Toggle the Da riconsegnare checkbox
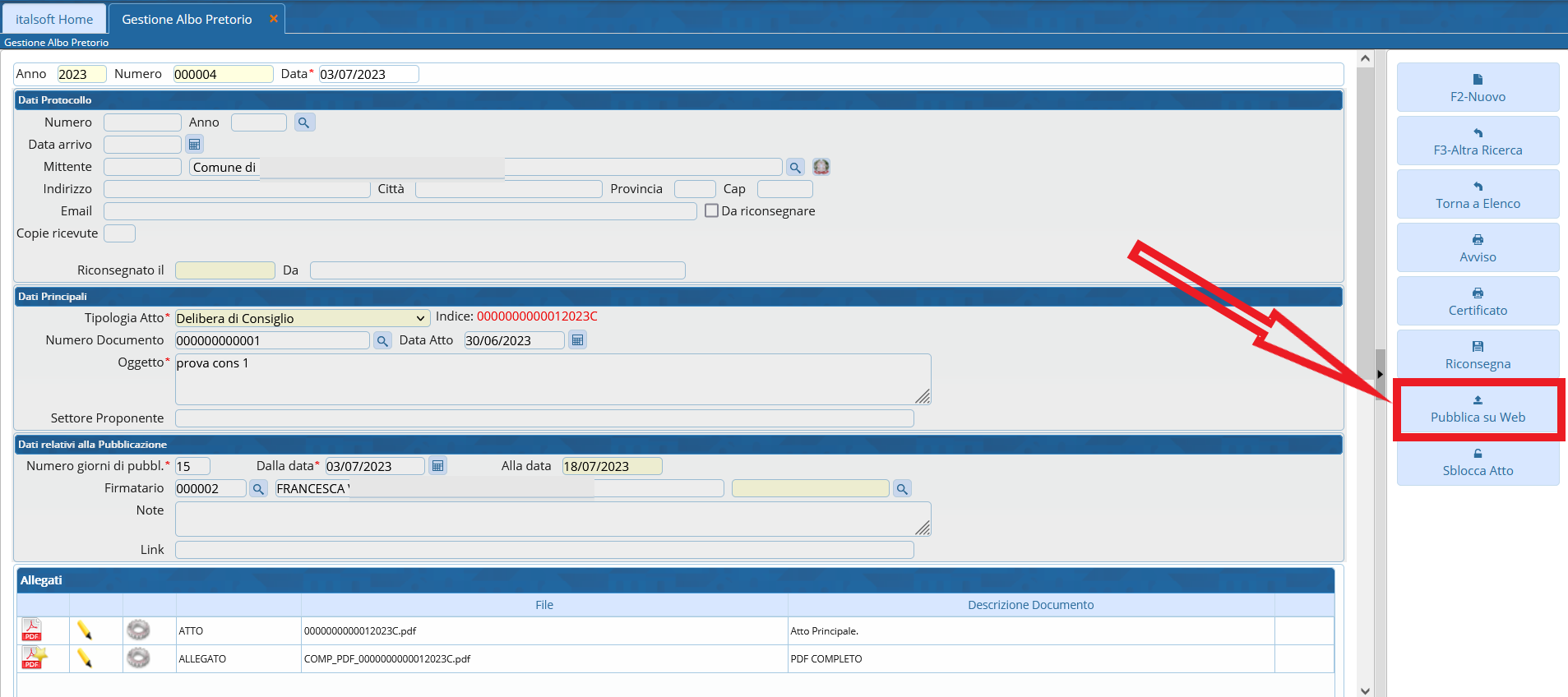The height and width of the screenshot is (697, 1568). click(712, 211)
